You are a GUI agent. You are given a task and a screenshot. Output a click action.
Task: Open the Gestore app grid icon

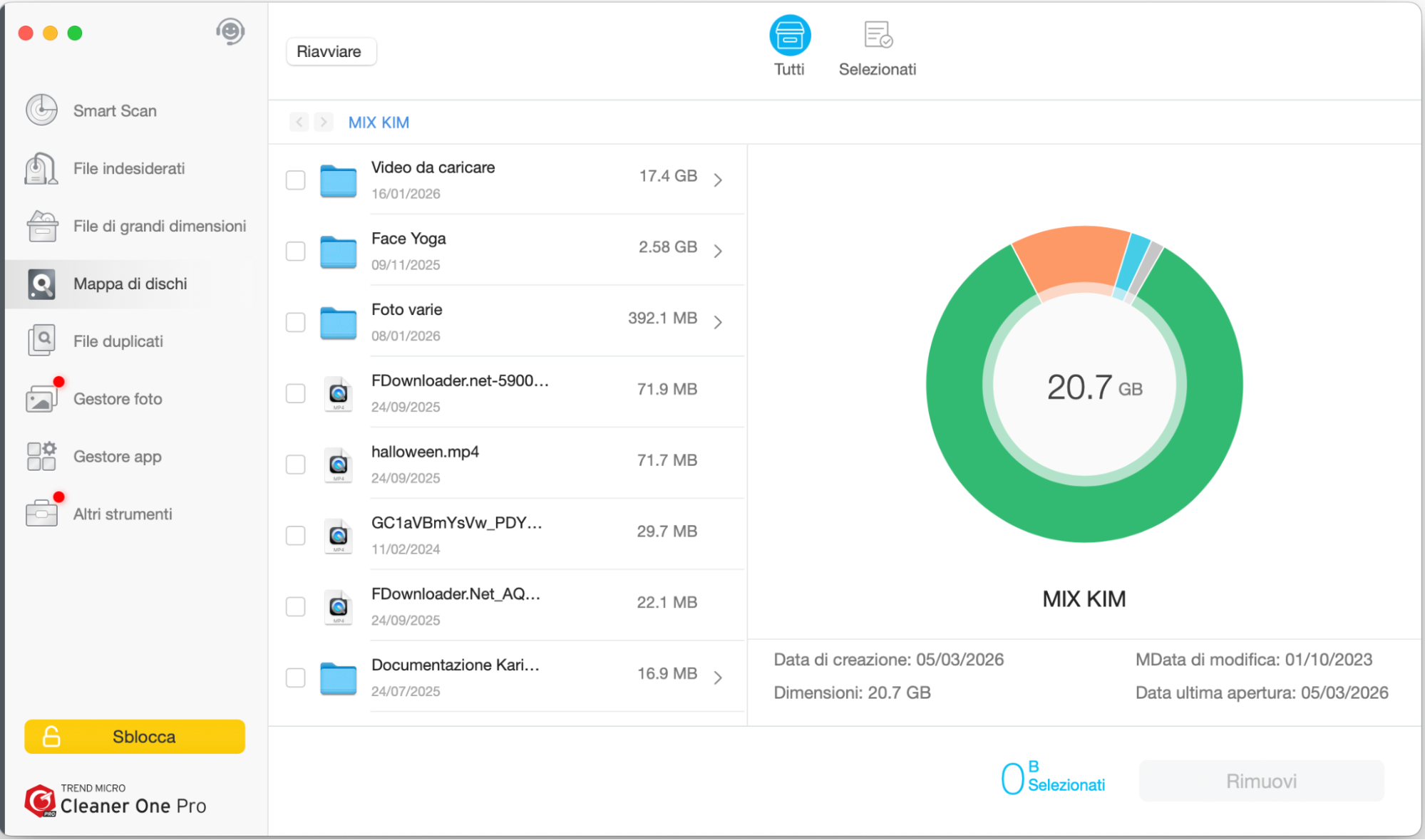[41, 457]
